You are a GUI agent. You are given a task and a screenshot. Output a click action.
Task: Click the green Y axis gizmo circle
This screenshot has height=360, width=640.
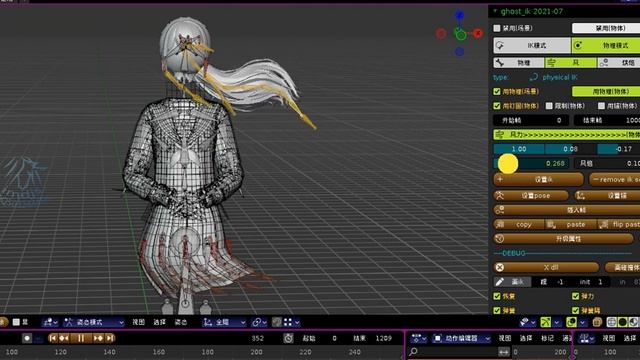pos(461,35)
